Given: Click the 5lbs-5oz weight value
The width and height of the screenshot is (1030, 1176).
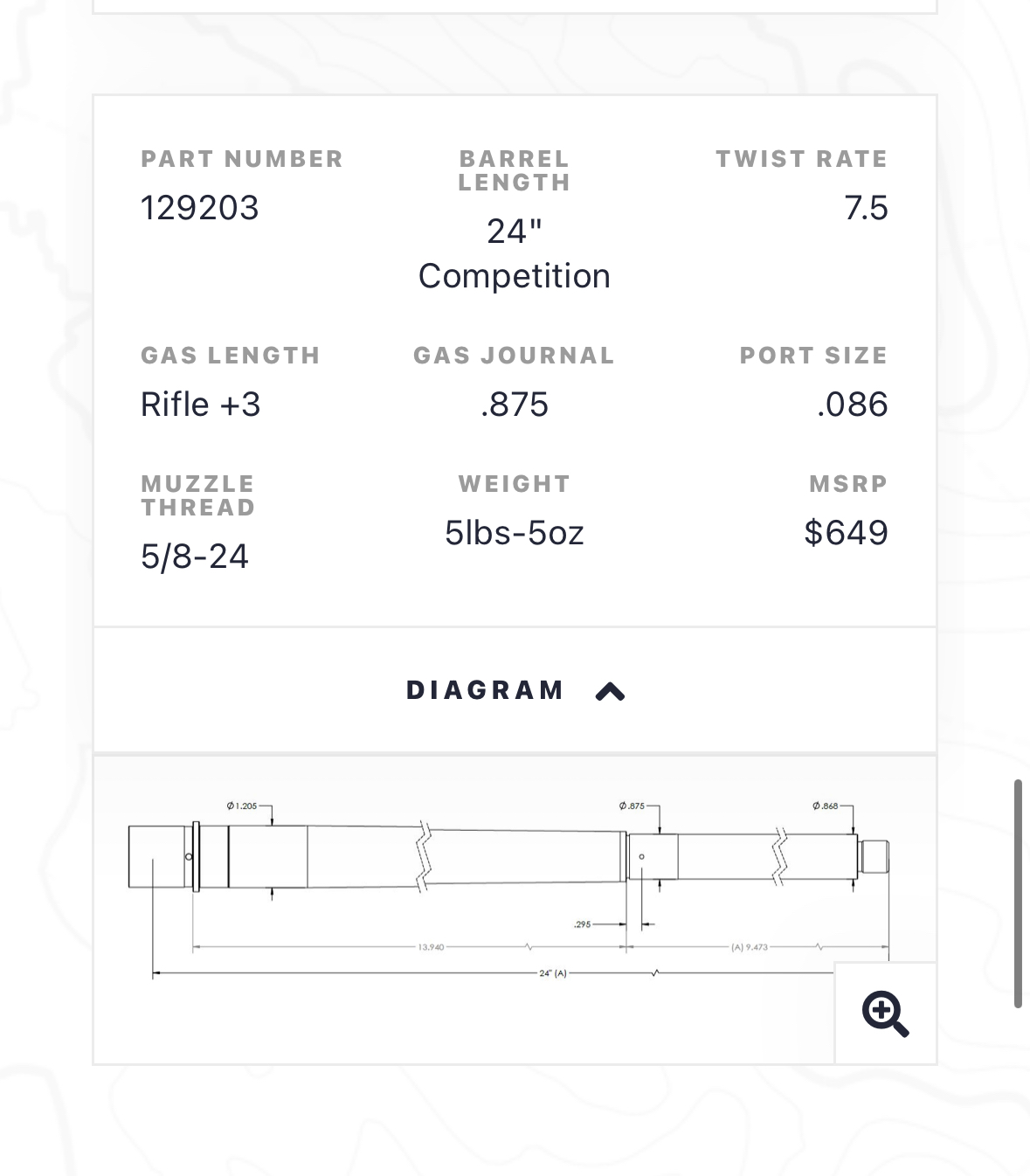Looking at the screenshot, I should (515, 533).
